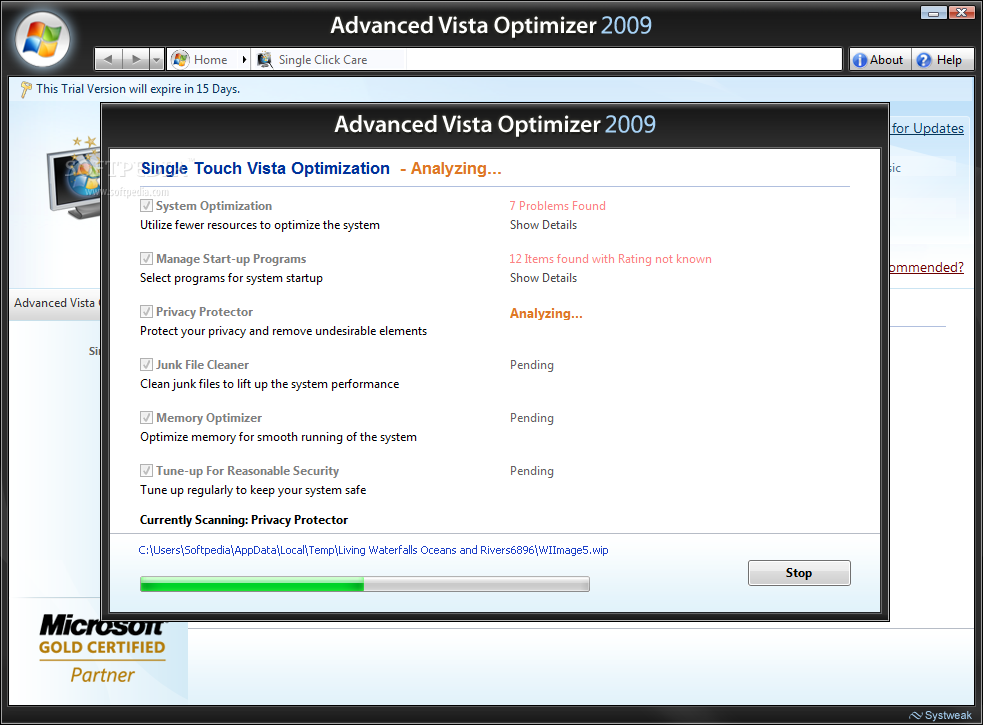Click 'Utilize fewer resources to optimize the system'
The width and height of the screenshot is (983, 725).
260,225
